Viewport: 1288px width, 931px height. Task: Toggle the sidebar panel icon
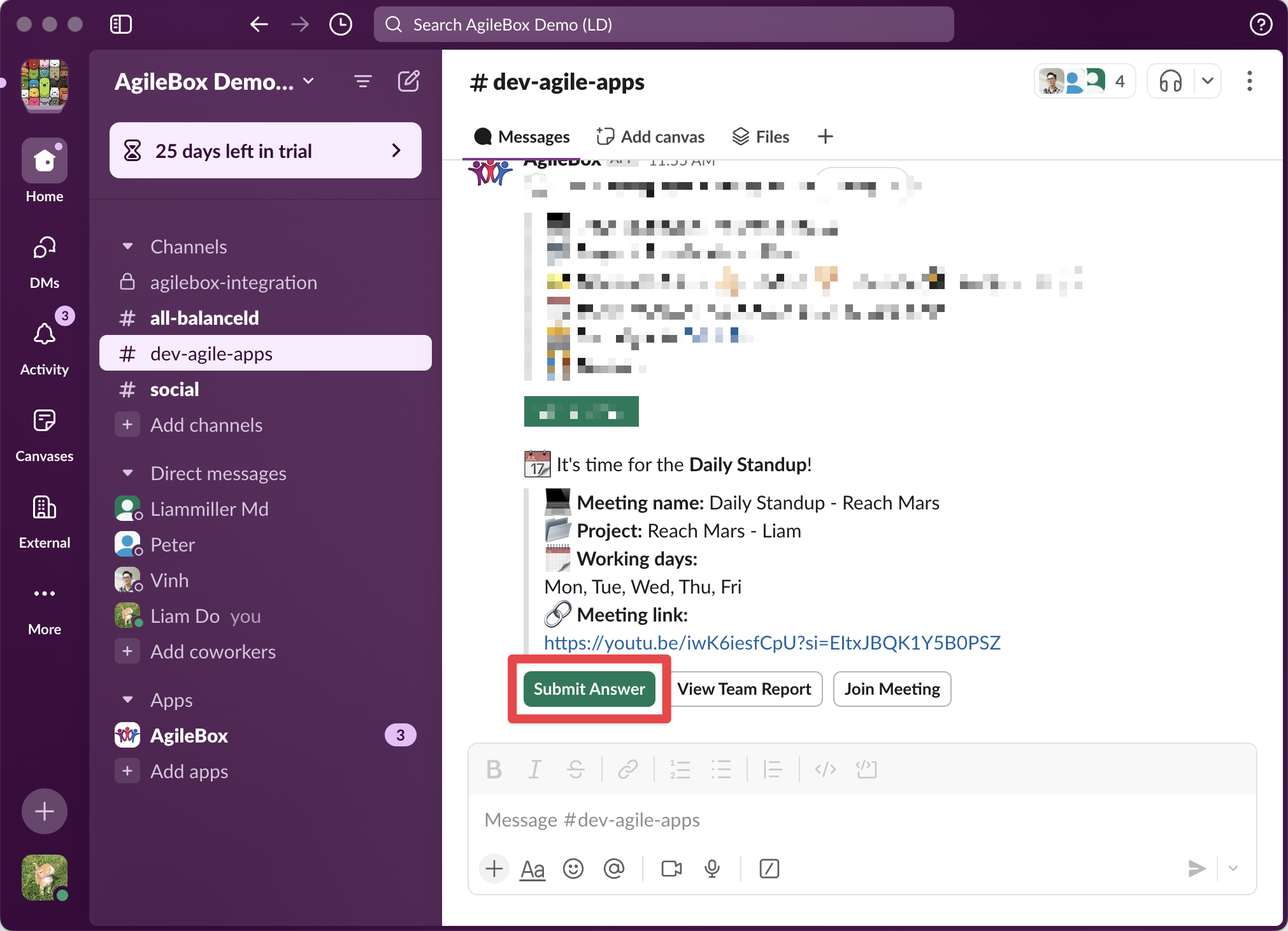tap(120, 25)
